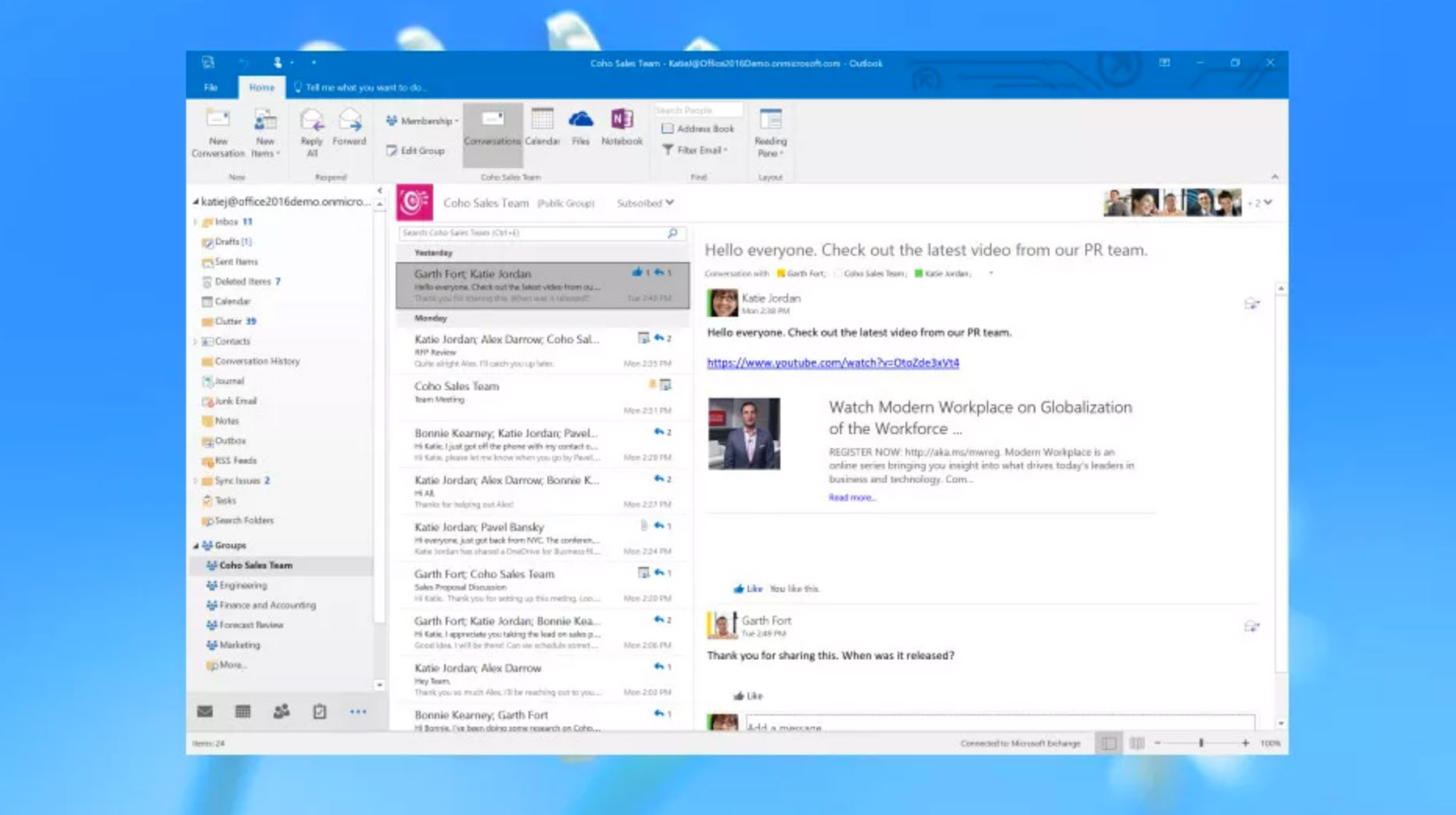
Task: Open the File tab
Action: pyautogui.click(x=210, y=88)
